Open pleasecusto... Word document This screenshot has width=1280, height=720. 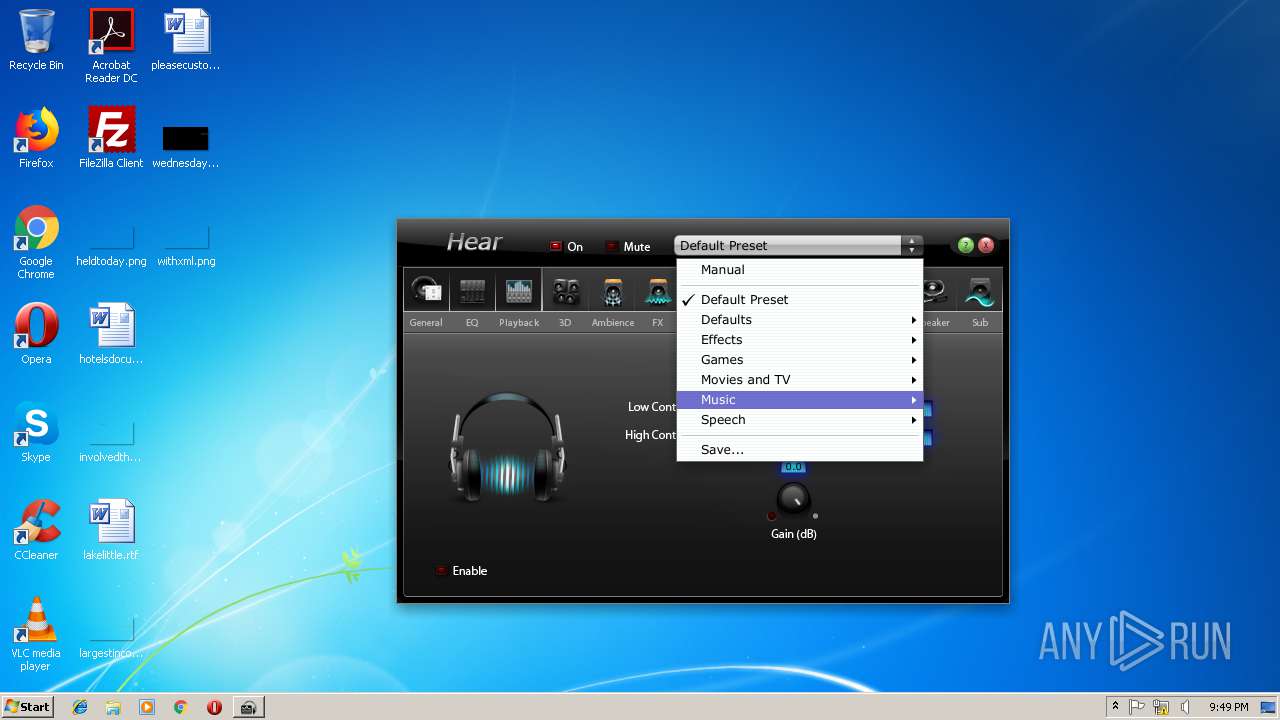click(x=186, y=40)
